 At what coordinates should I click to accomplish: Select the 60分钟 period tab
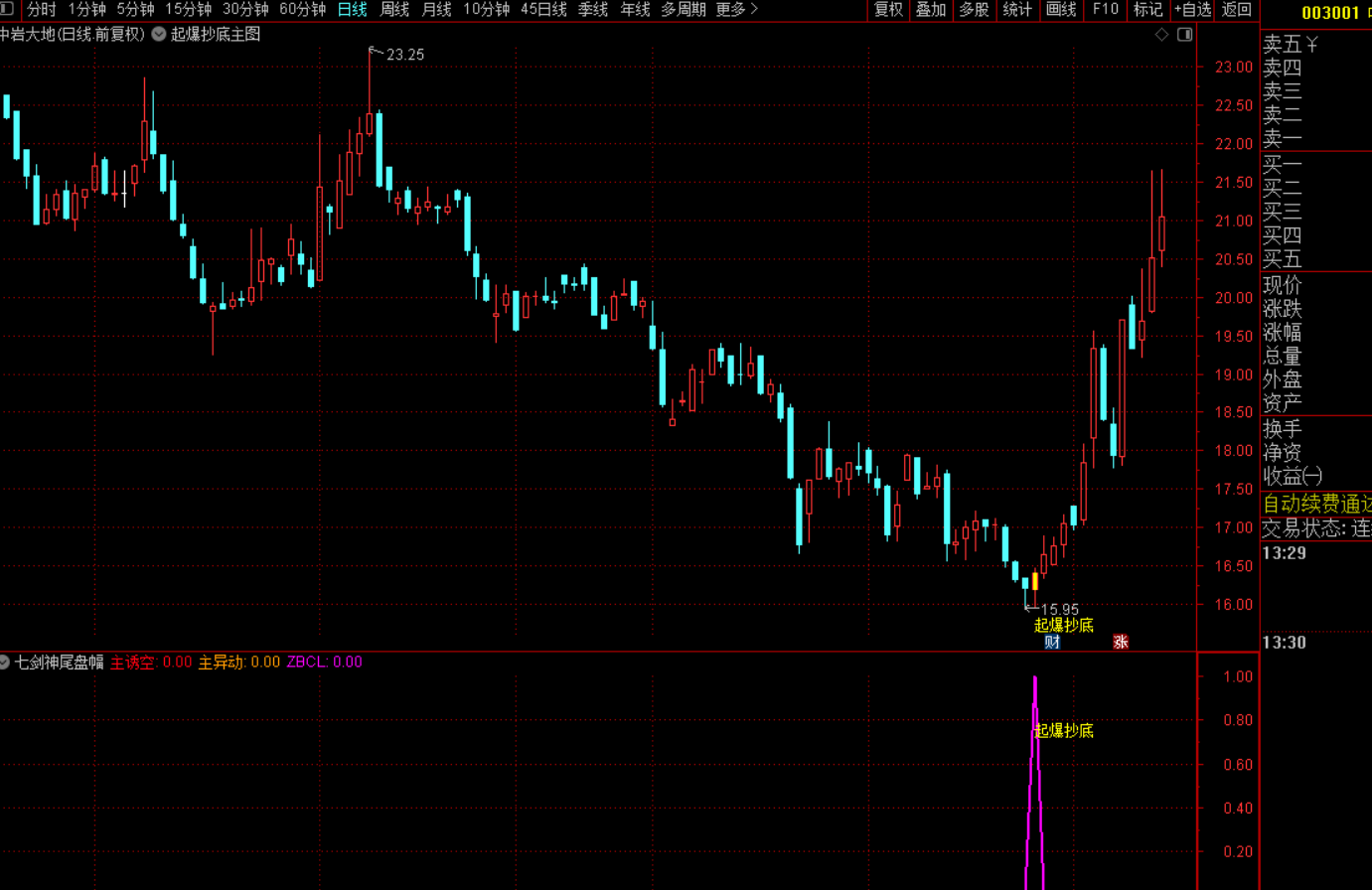[303, 9]
